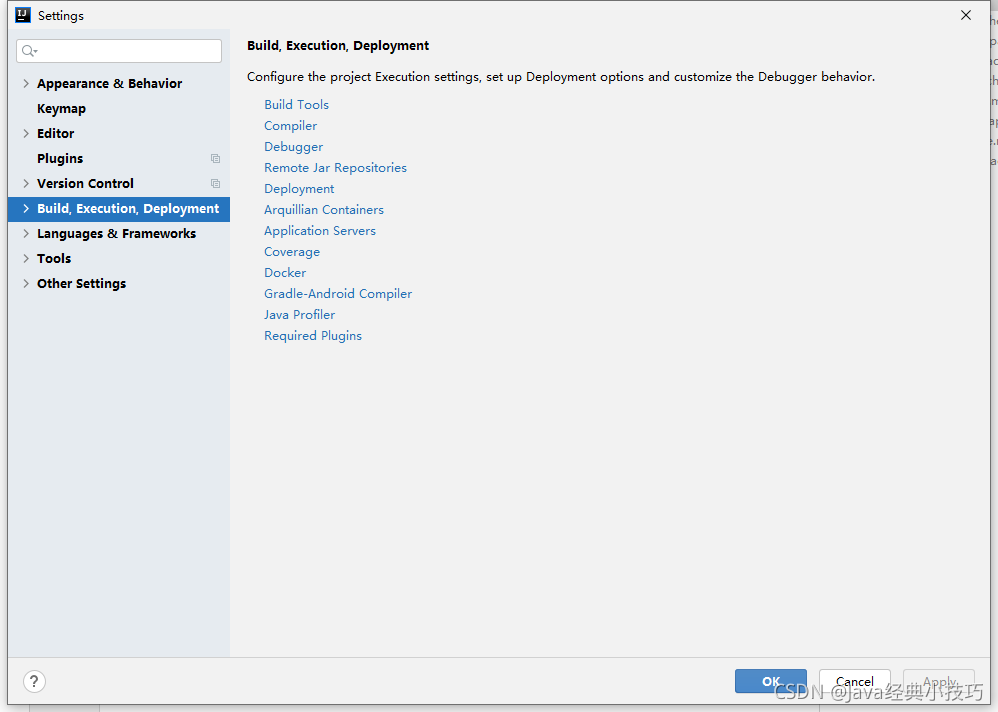Click the small icon beside Plugins entry
Screen dimensions: 998x712
click(215, 158)
